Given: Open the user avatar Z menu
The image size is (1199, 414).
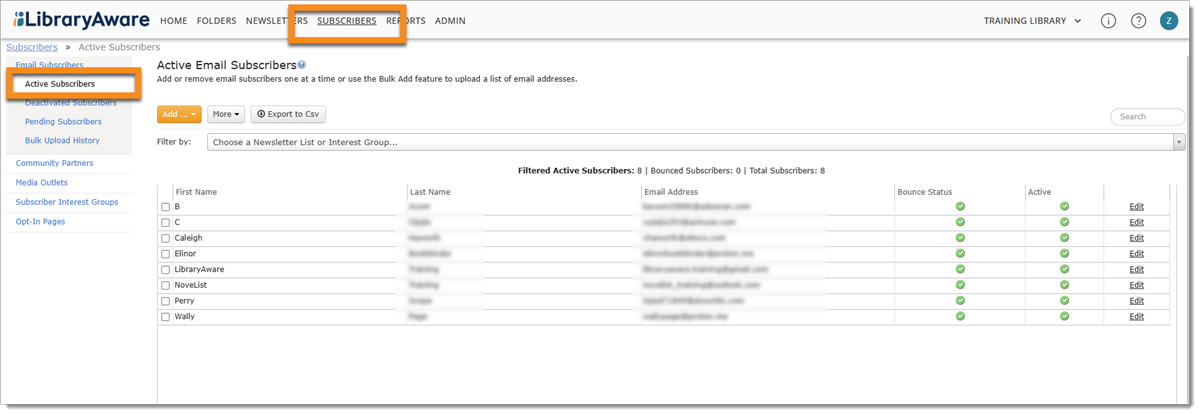Looking at the screenshot, I should click(x=1168, y=21).
